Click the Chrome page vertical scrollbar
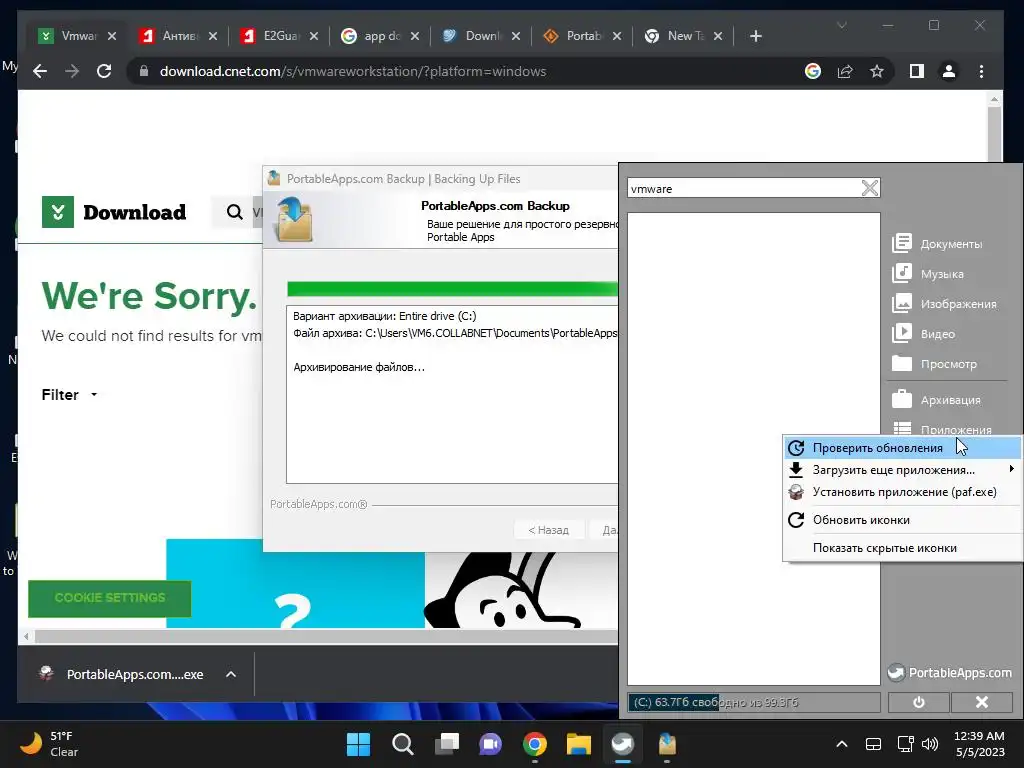This screenshot has width=1024, height=768. (x=994, y=134)
